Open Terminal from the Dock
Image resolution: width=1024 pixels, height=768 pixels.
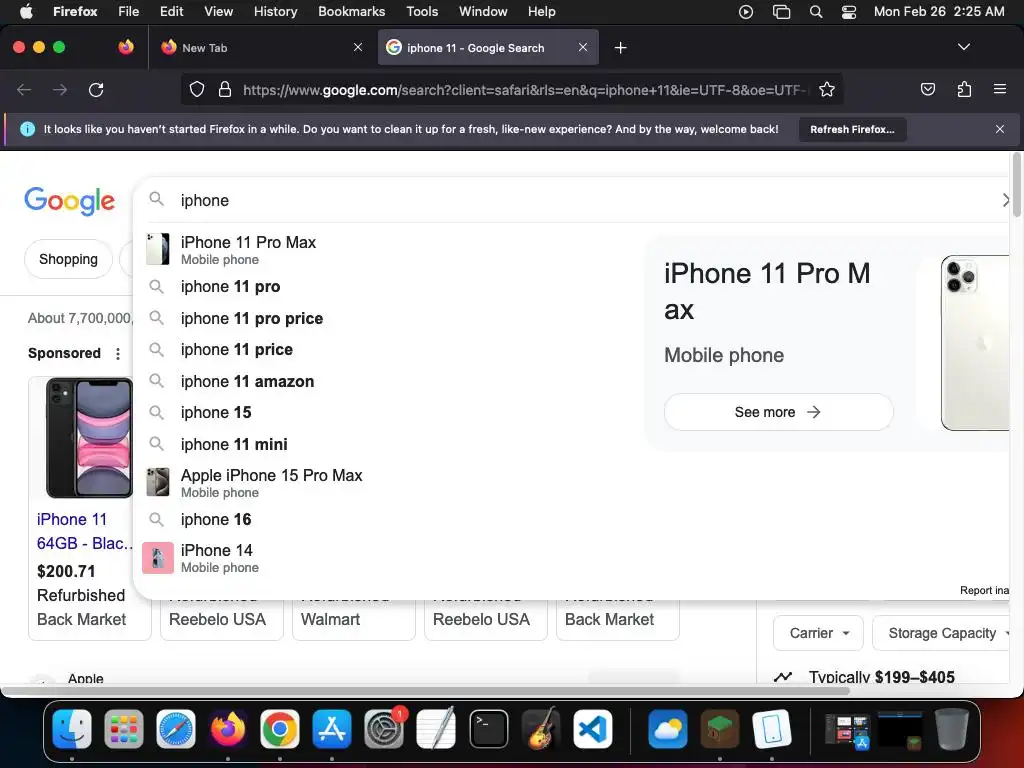(x=488, y=729)
